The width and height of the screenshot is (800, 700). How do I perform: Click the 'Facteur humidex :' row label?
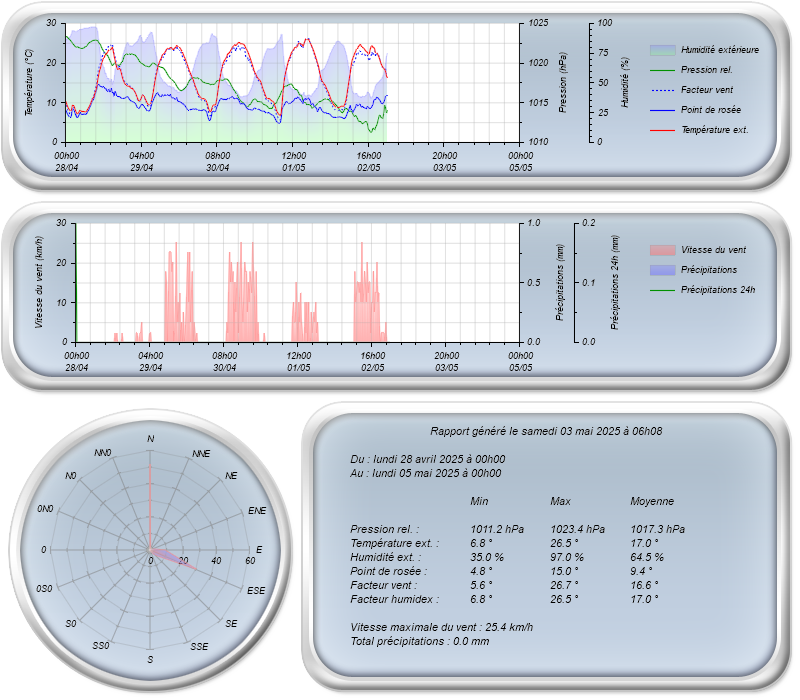pyautogui.click(x=394, y=599)
